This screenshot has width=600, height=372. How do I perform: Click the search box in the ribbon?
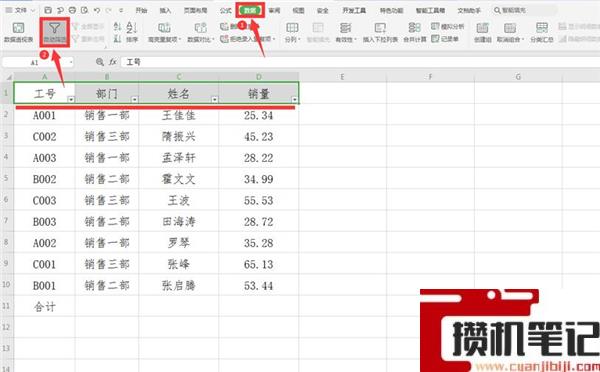click(x=524, y=10)
